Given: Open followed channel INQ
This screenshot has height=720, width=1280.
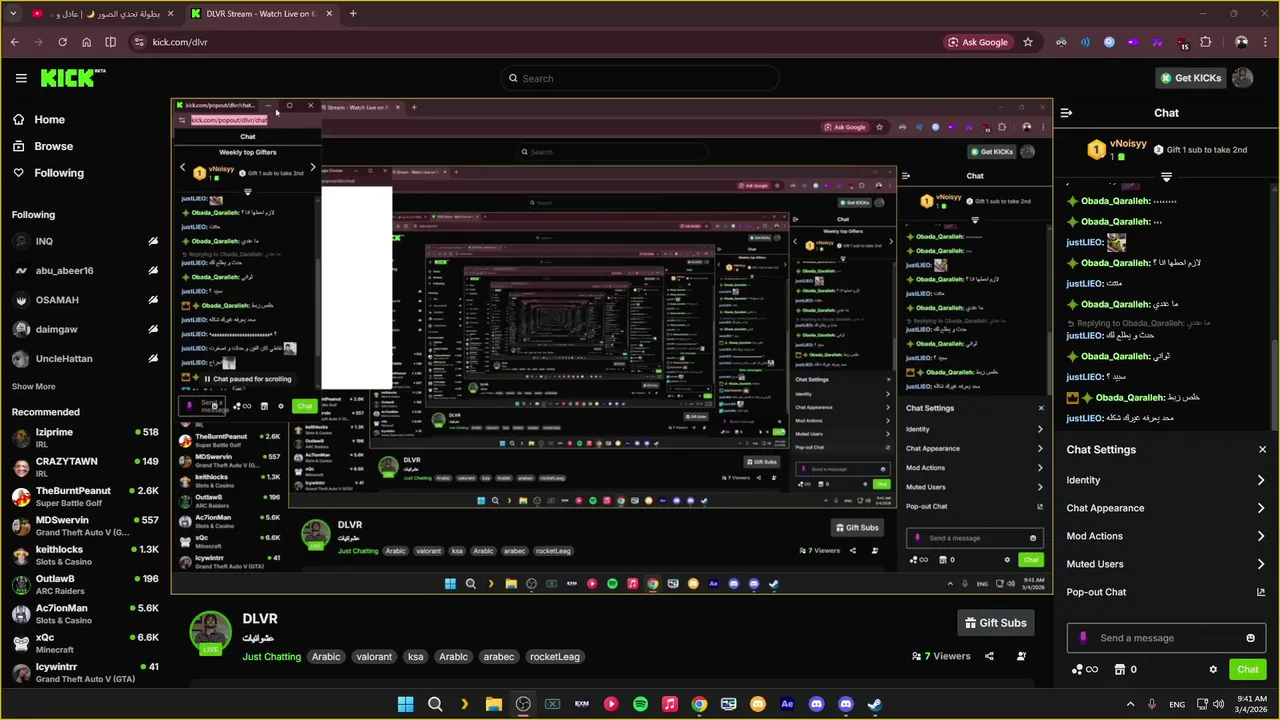Looking at the screenshot, I should coord(85,241).
